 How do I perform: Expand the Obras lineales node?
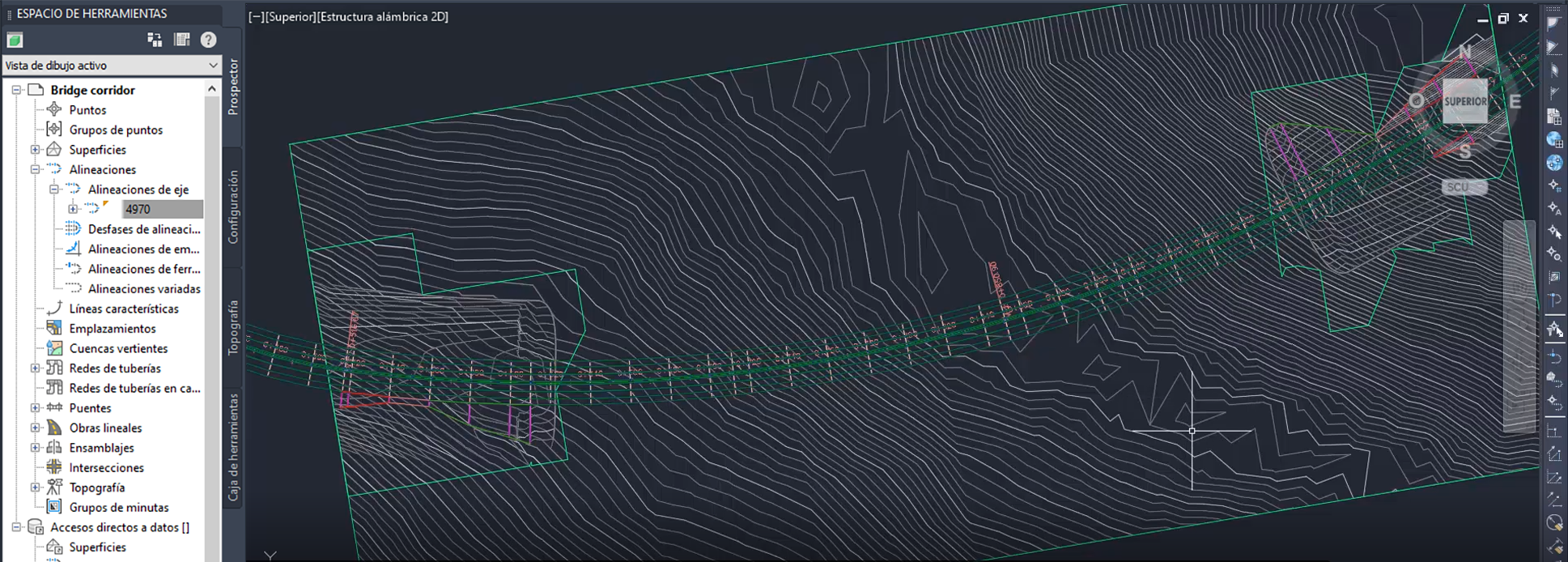(35, 428)
